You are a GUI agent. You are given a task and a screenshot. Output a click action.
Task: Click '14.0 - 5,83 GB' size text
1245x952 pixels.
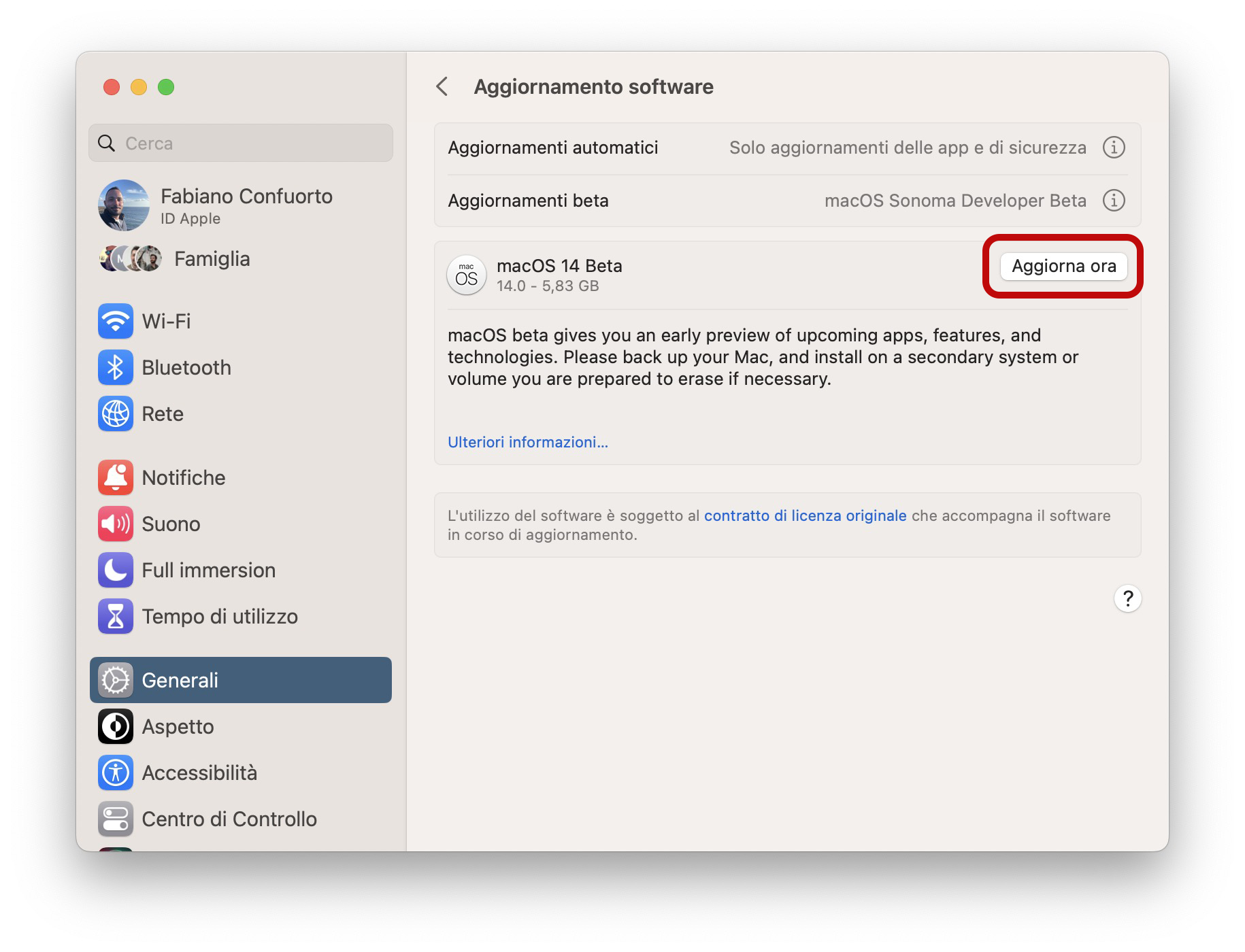click(x=548, y=286)
